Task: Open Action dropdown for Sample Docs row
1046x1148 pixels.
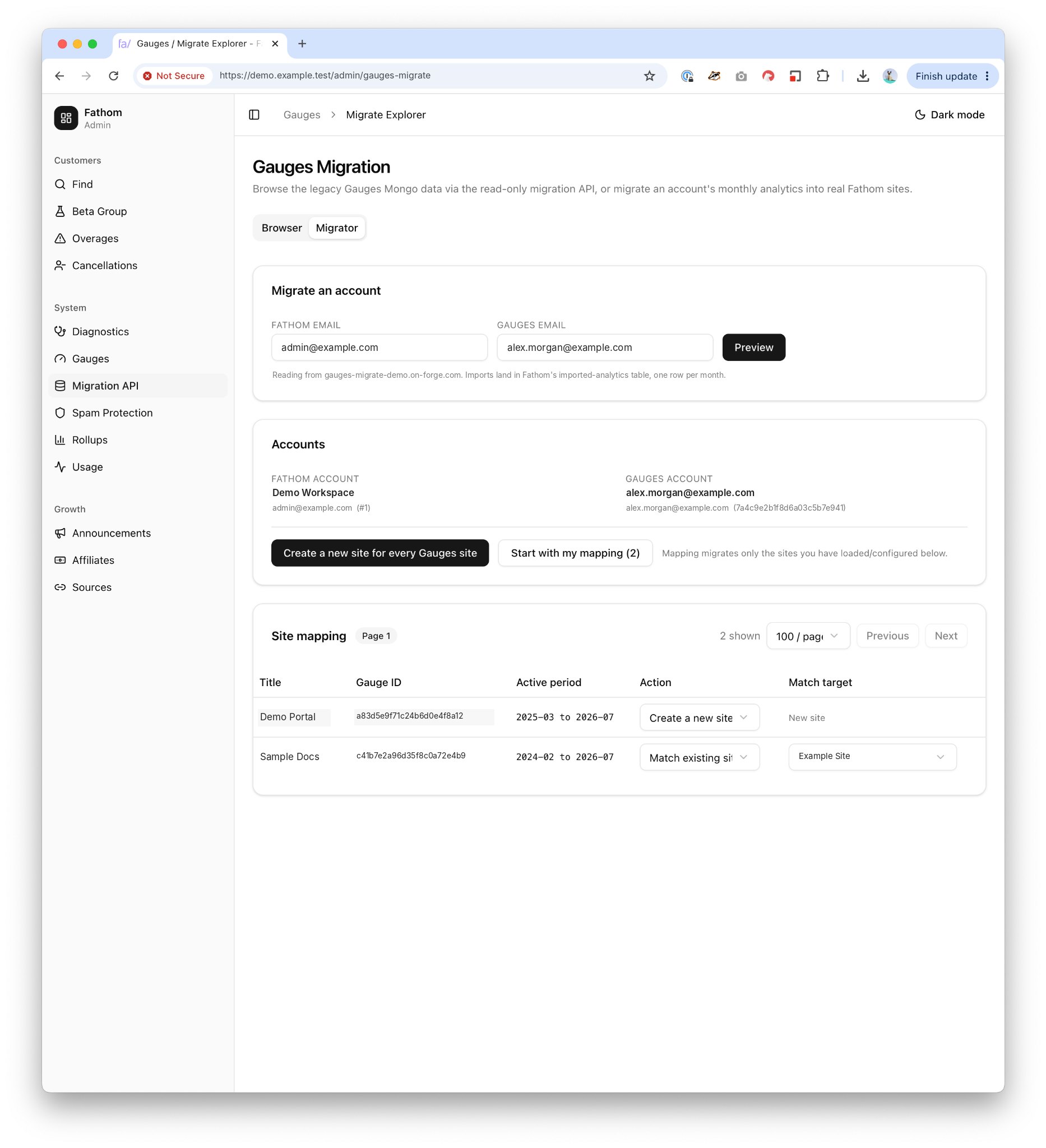Action: pos(699,757)
